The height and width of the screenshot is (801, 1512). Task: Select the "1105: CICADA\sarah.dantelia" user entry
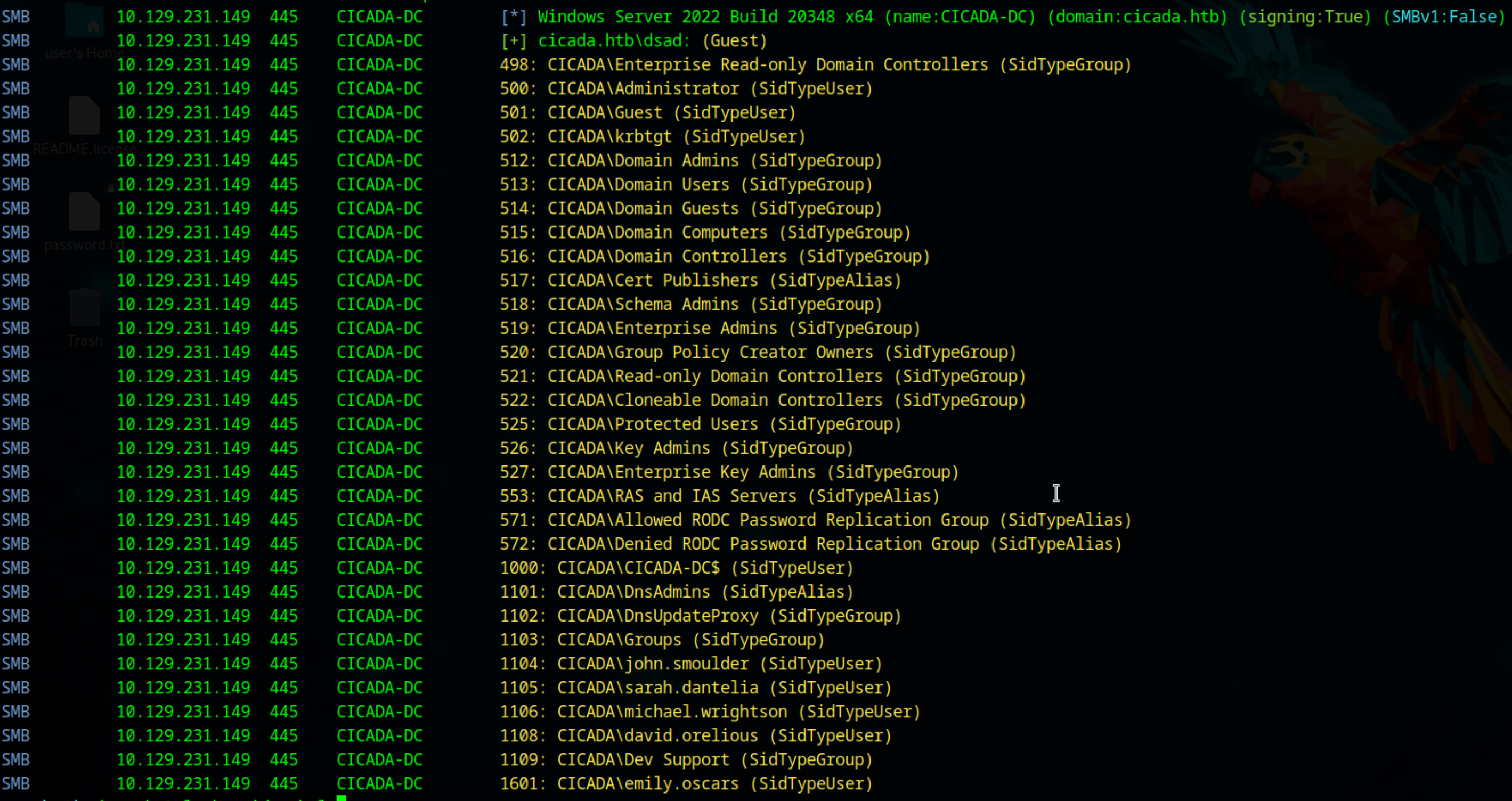pyautogui.click(x=696, y=688)
